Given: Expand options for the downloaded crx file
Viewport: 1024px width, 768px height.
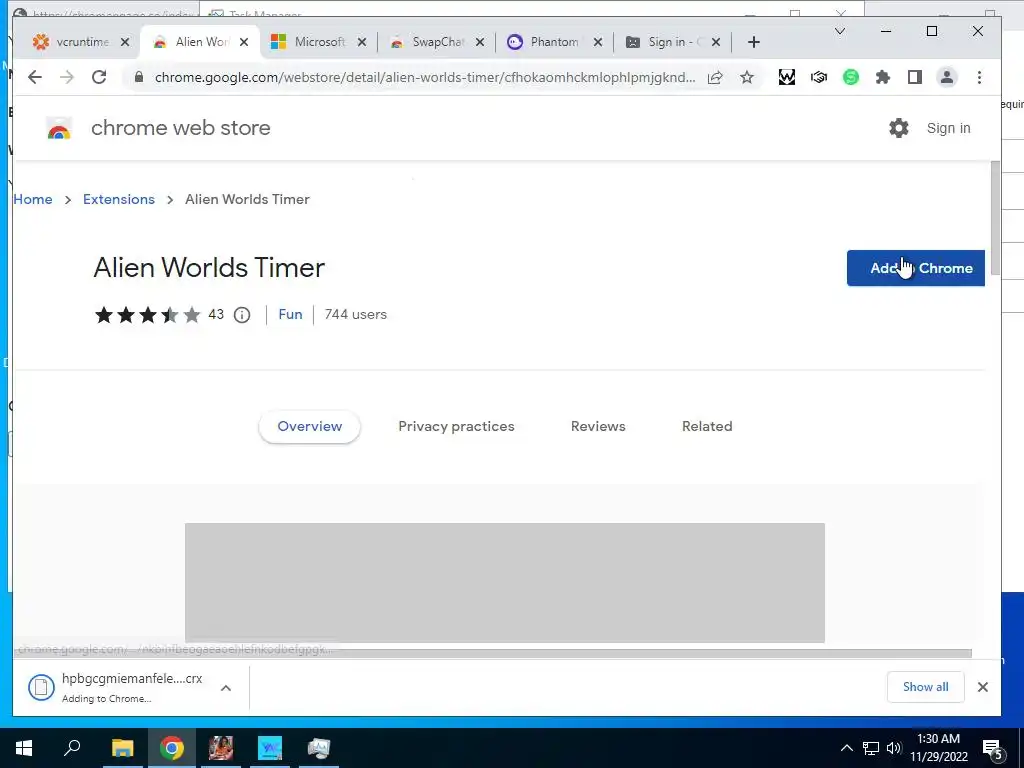Looking at the screenshot, I should (226, 688).
